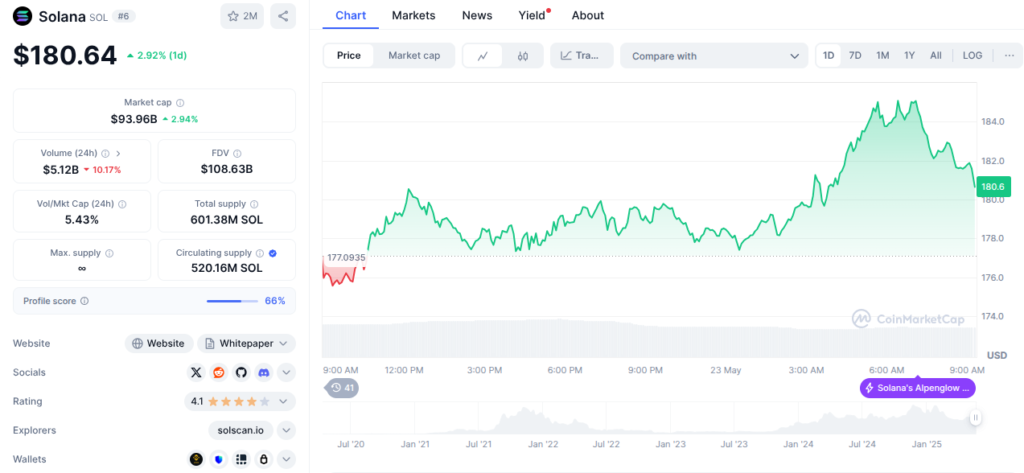1024x473 pixels.
Task: Click the $180.64 price value
Action: tap(65, 56)
